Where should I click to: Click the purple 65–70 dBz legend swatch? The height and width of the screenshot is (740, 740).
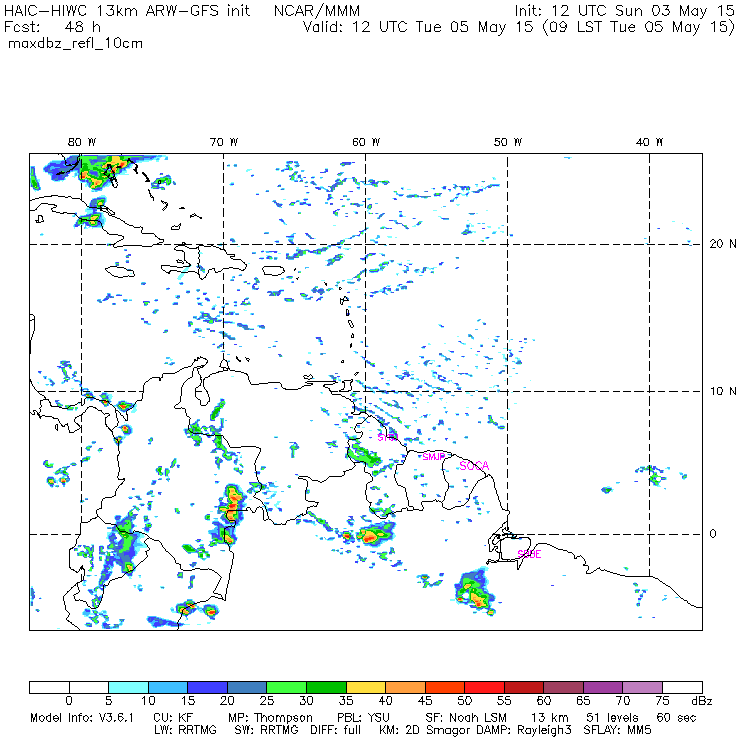coord(603,687)
